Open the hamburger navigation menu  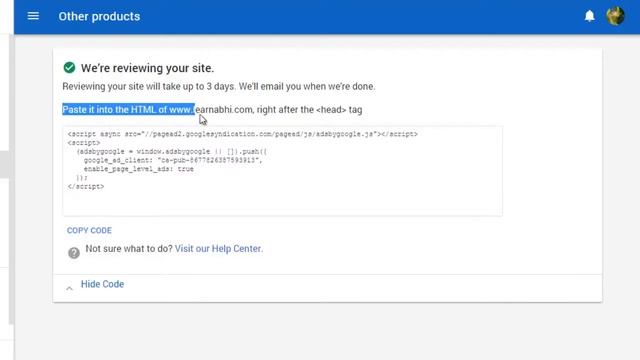click(33, 16)
